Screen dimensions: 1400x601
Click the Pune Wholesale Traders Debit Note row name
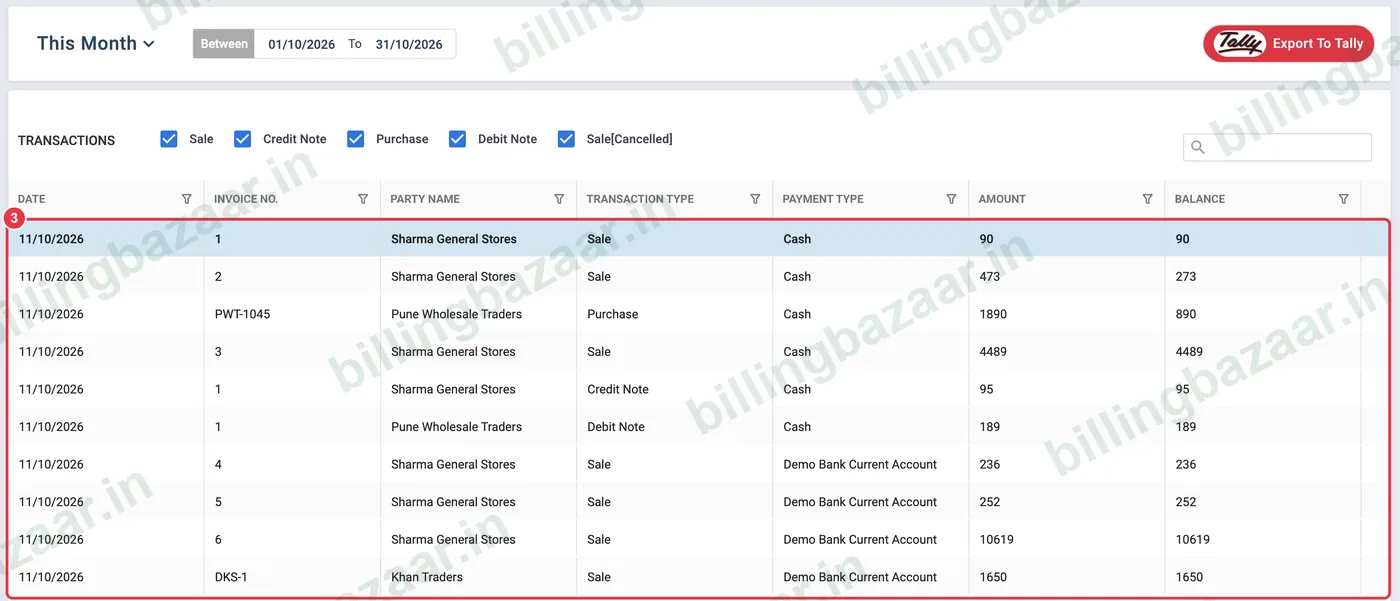[457, 427]
